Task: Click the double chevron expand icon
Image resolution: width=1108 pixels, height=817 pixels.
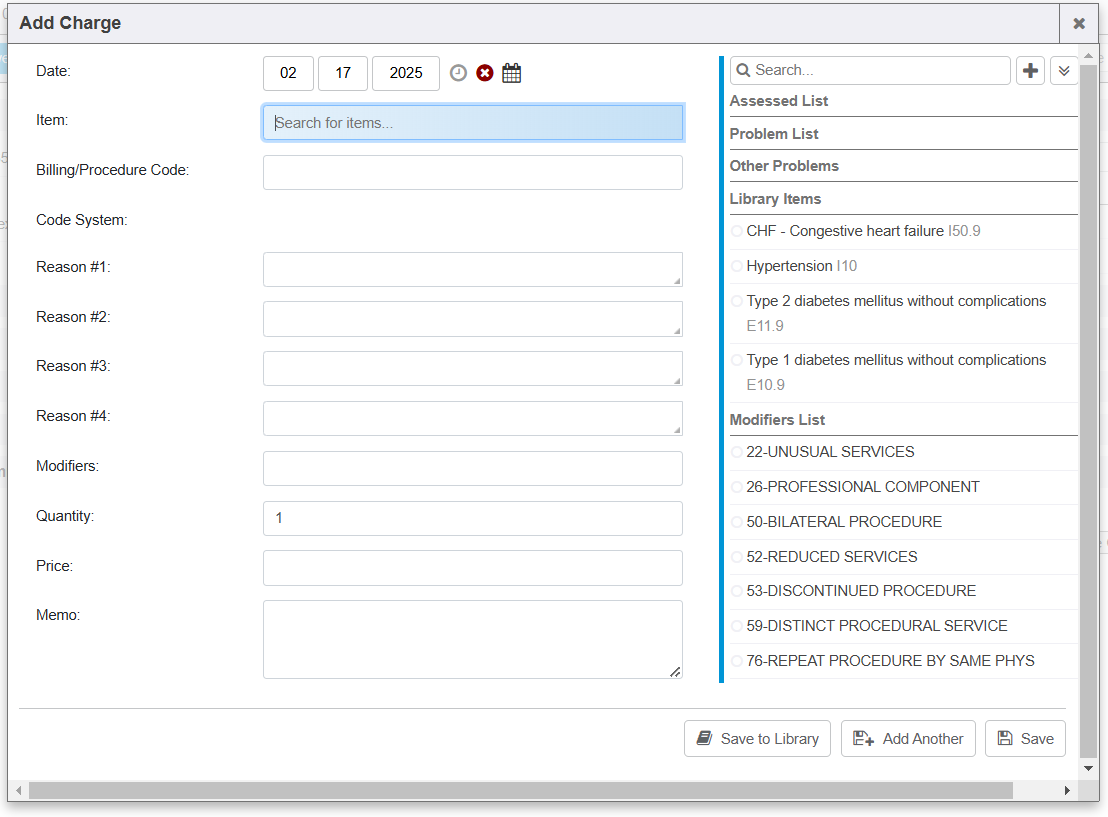Action: [1064, 71]
